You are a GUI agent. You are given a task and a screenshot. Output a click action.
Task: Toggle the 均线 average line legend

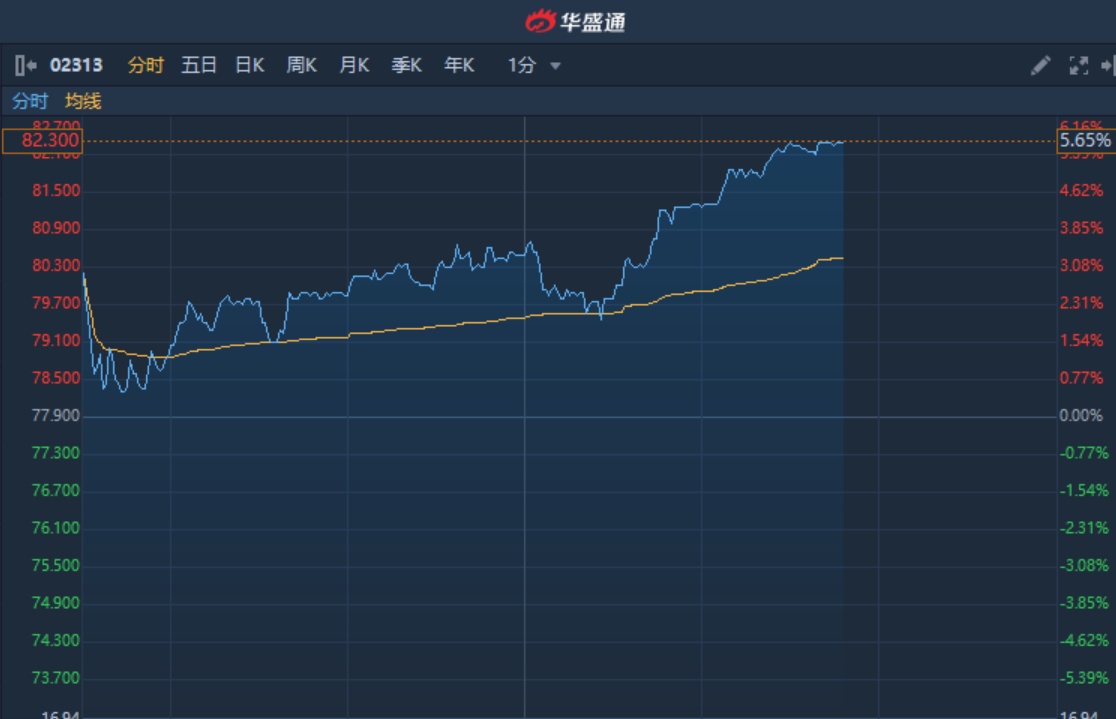tap(83, 101)
